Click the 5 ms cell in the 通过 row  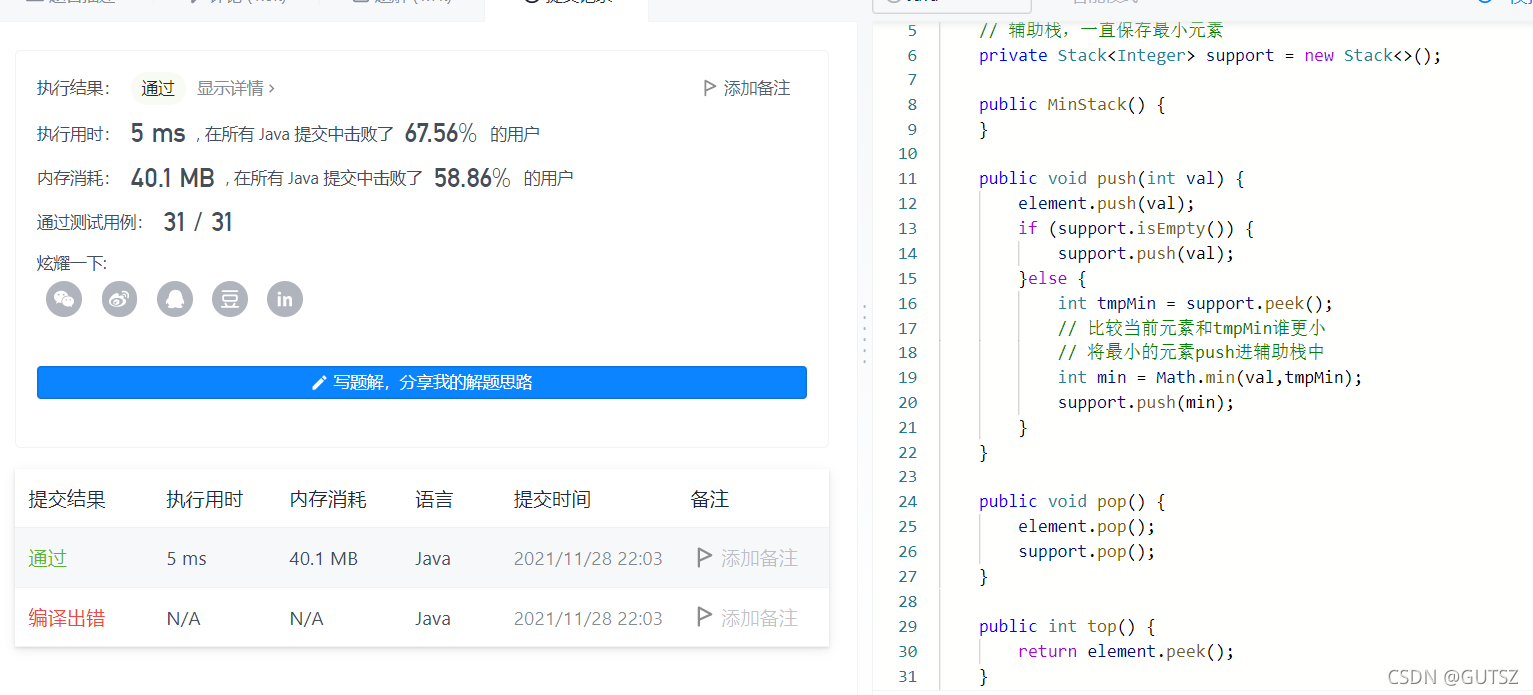pyautogui.click(x=187, y=558)
